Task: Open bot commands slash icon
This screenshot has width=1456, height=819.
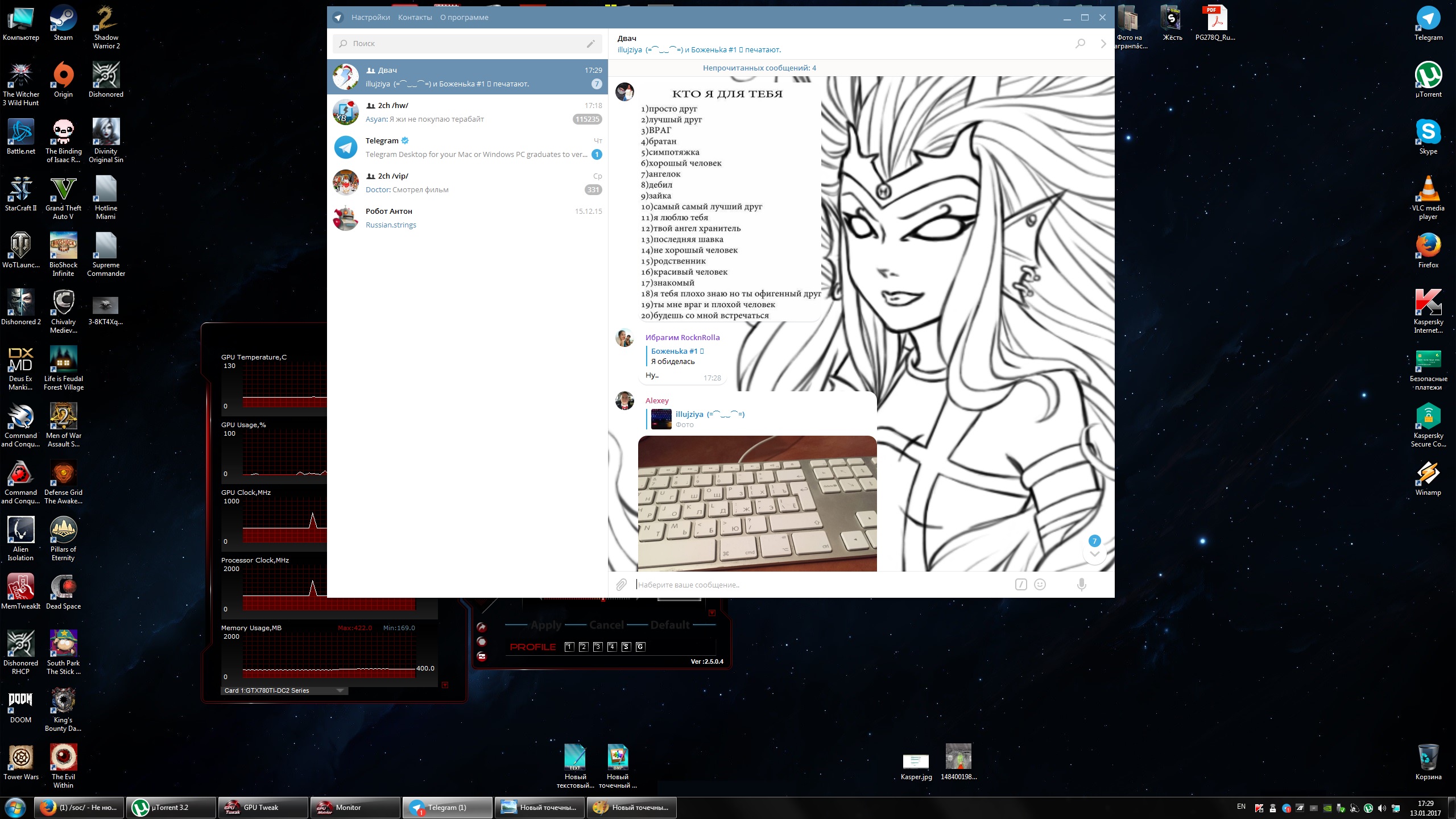Action: pyautogui.click(x=1021, y=585)
